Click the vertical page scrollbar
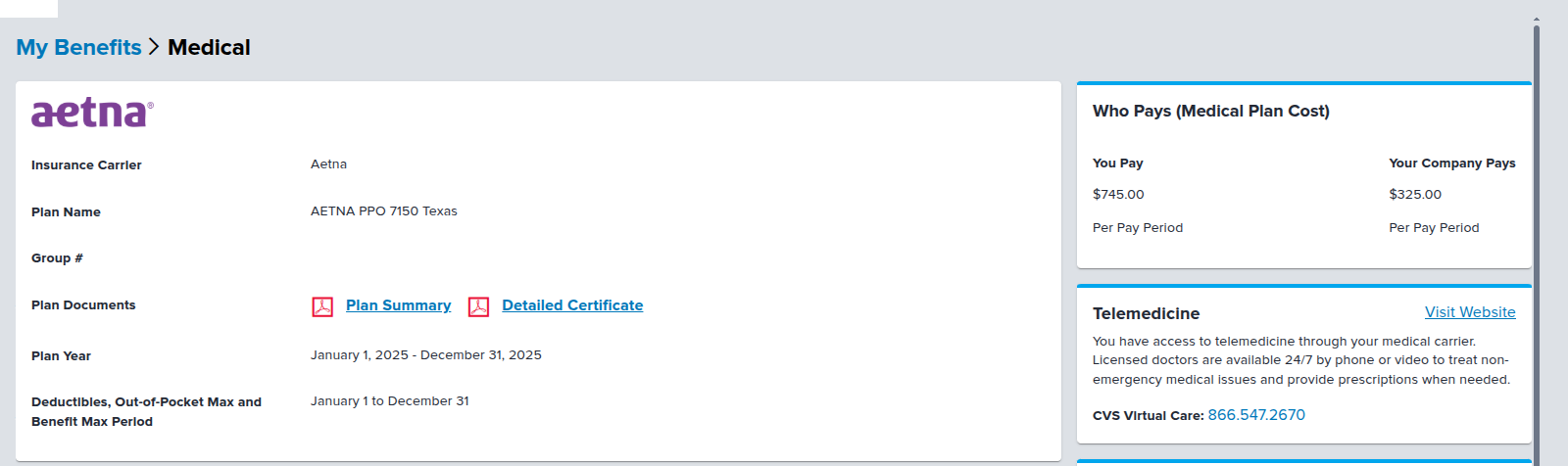 1536,245
